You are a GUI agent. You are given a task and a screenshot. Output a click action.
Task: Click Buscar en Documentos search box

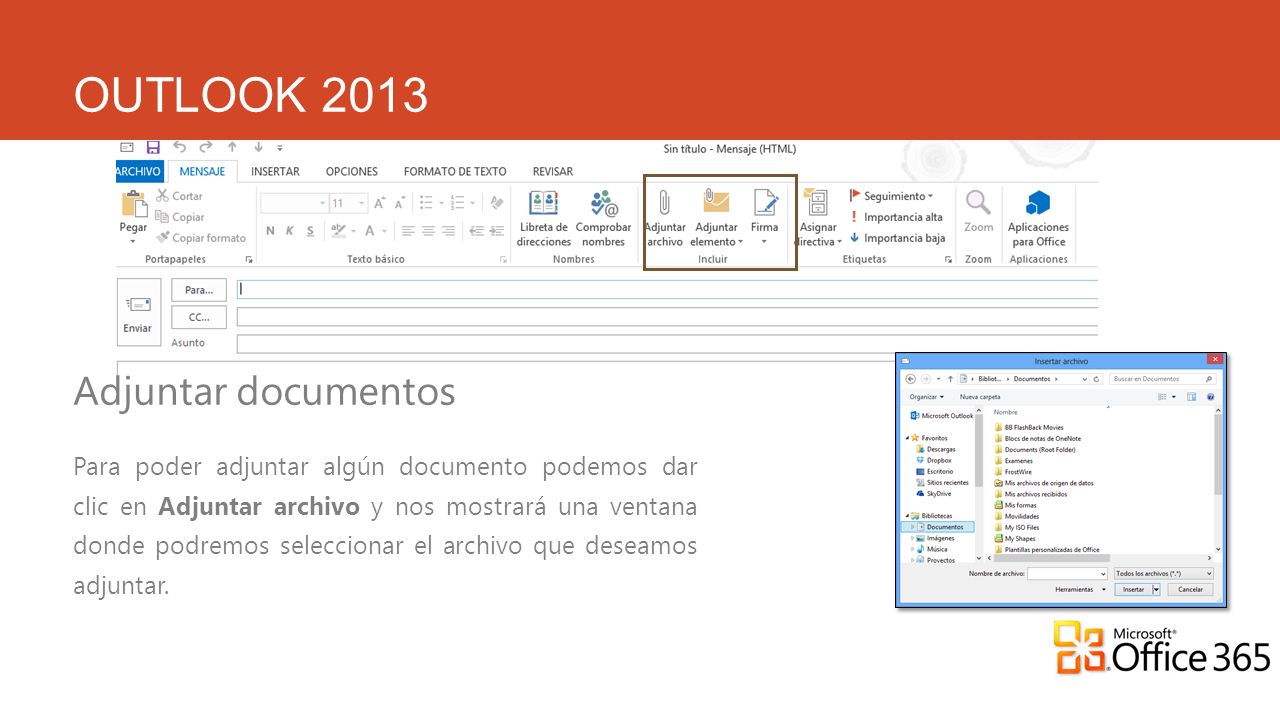pyautogui.click(x=1163, y=379)
